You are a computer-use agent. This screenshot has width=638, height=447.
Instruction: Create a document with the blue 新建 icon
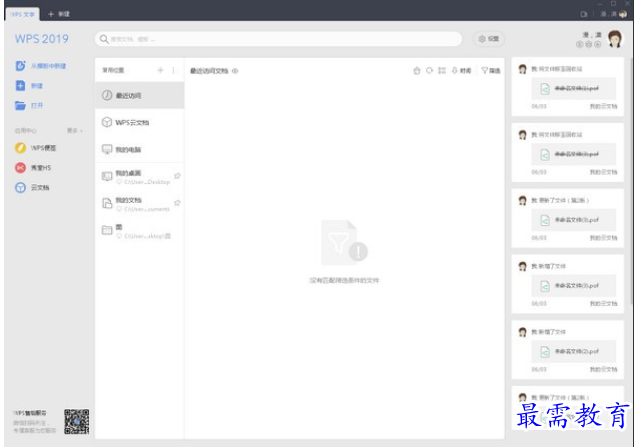[20, 86]
